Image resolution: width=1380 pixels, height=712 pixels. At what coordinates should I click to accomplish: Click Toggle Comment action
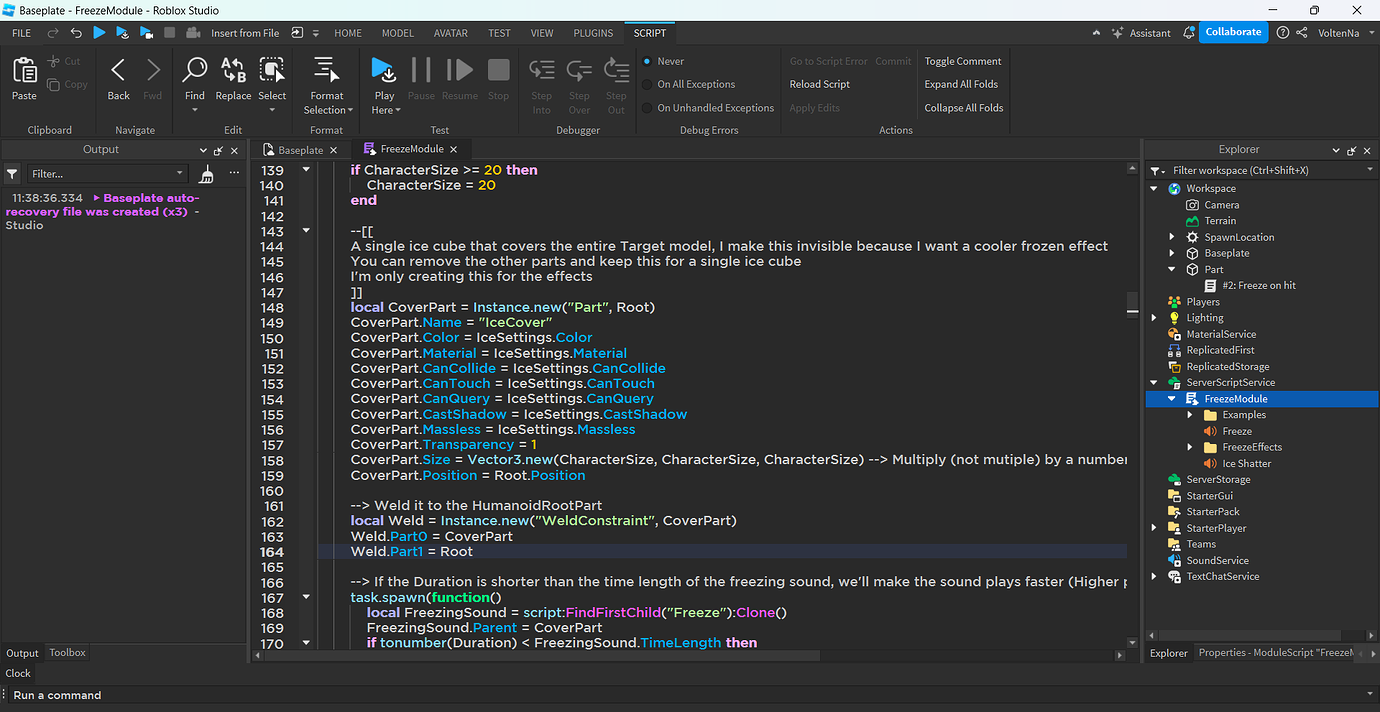pyautogui.click(x=962, y=61)
